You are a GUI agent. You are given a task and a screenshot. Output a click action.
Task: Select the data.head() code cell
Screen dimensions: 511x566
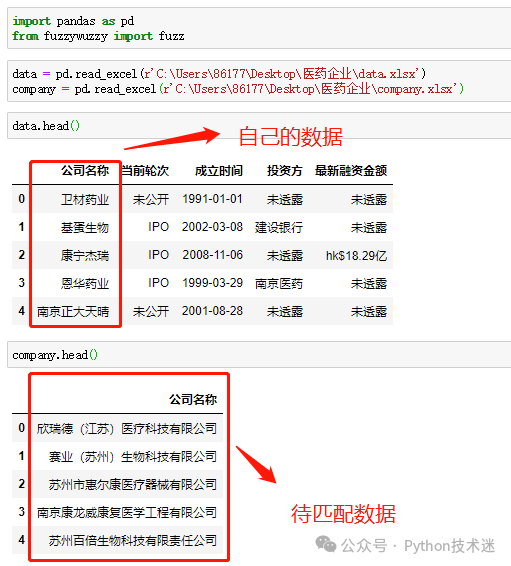[259, 126]
